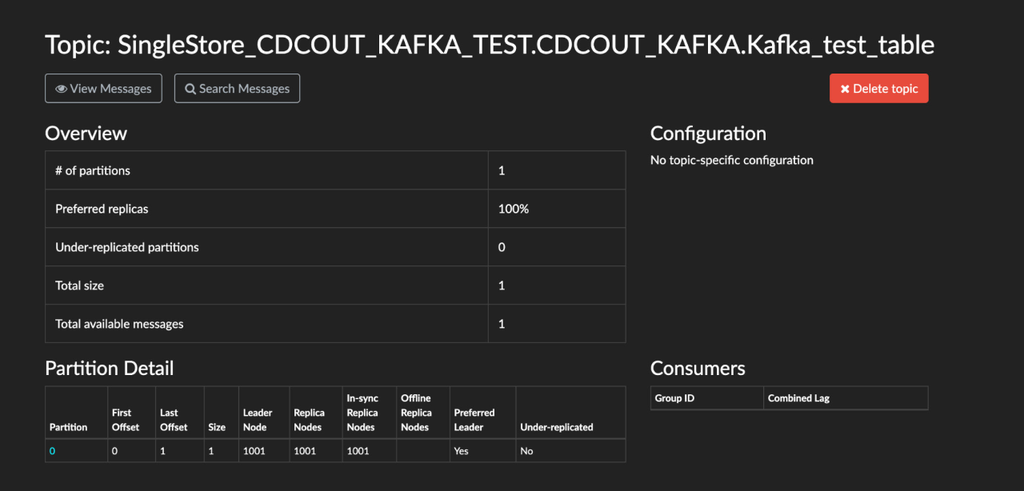The width and height of the screenshot is (1024, 491).
Task: Click the Group ID column header
Action: tap(675, 398)
